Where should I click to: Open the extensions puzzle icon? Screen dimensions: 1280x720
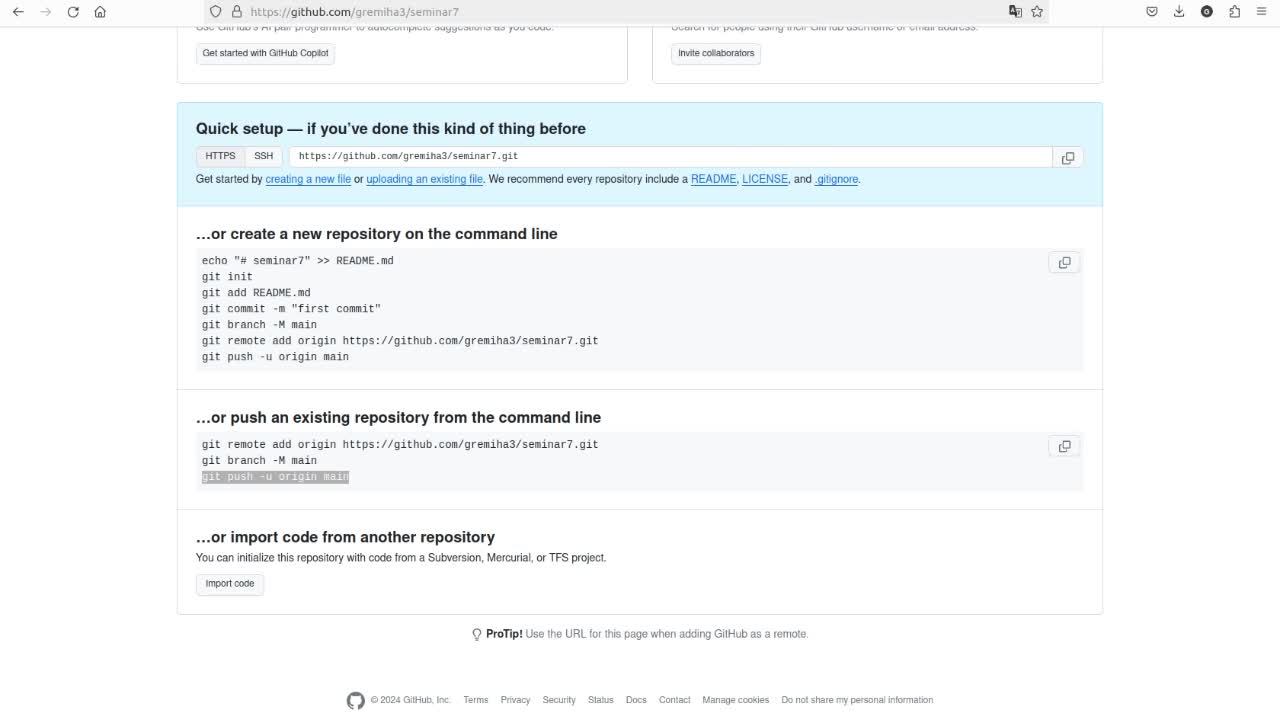pos(1234,12)
